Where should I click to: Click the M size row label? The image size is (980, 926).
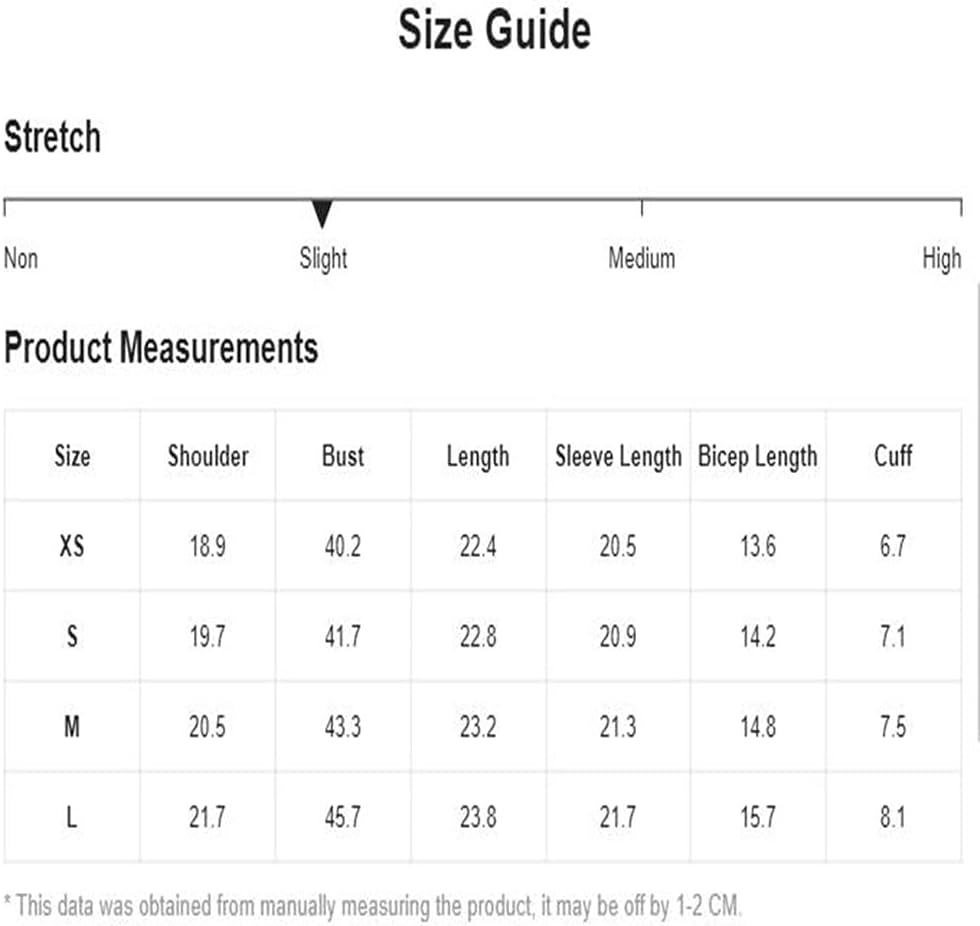pyautogui.click(x=72, y=727)
